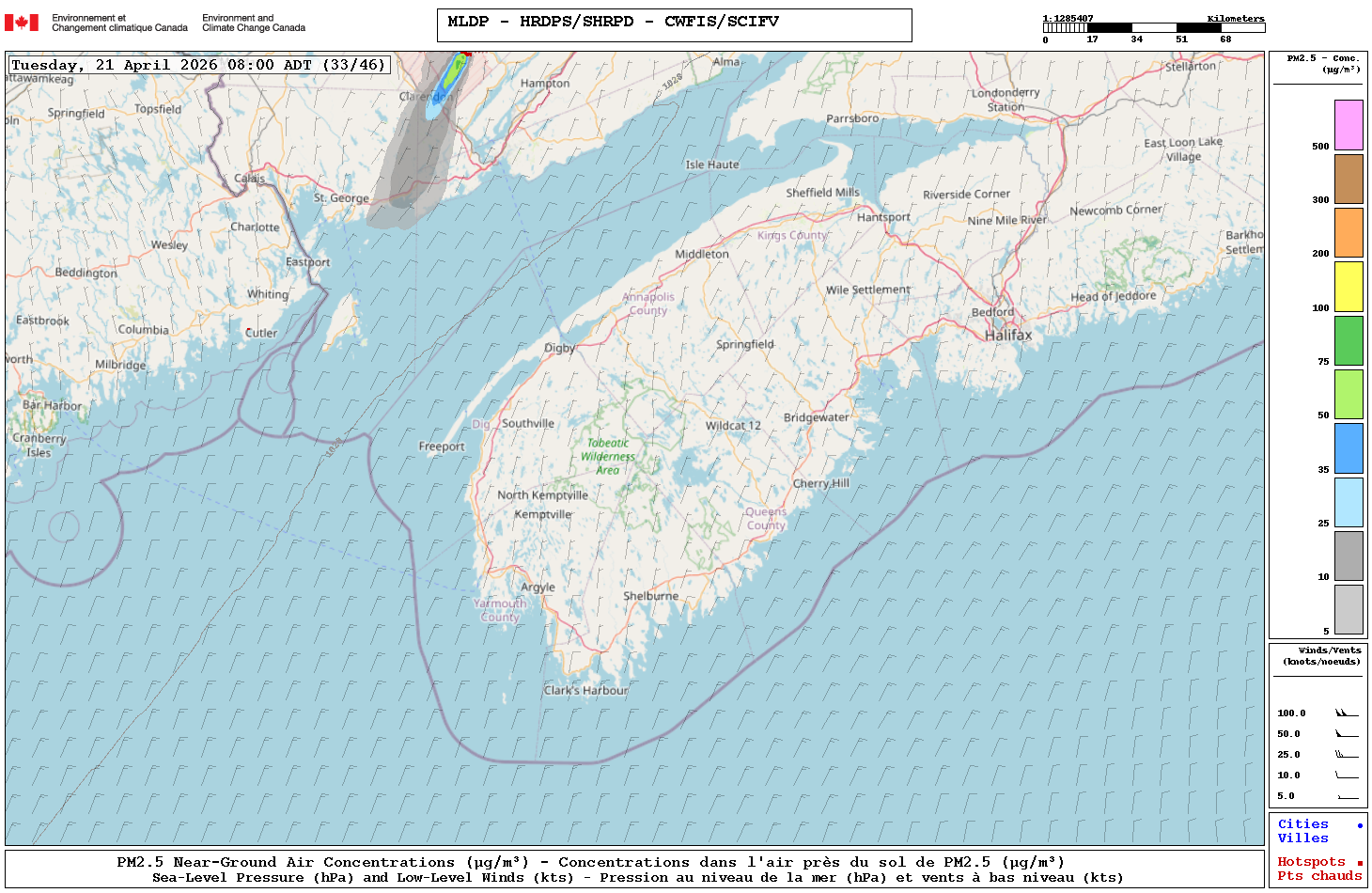1372x893 pixels.
Task: Click the Halifax city label on map
Action: (1007, 336)
